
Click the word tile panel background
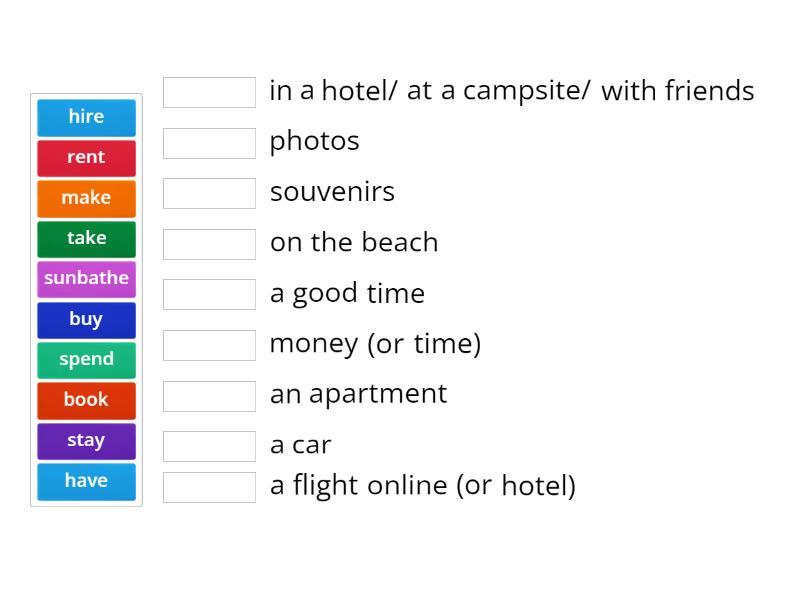86,500
